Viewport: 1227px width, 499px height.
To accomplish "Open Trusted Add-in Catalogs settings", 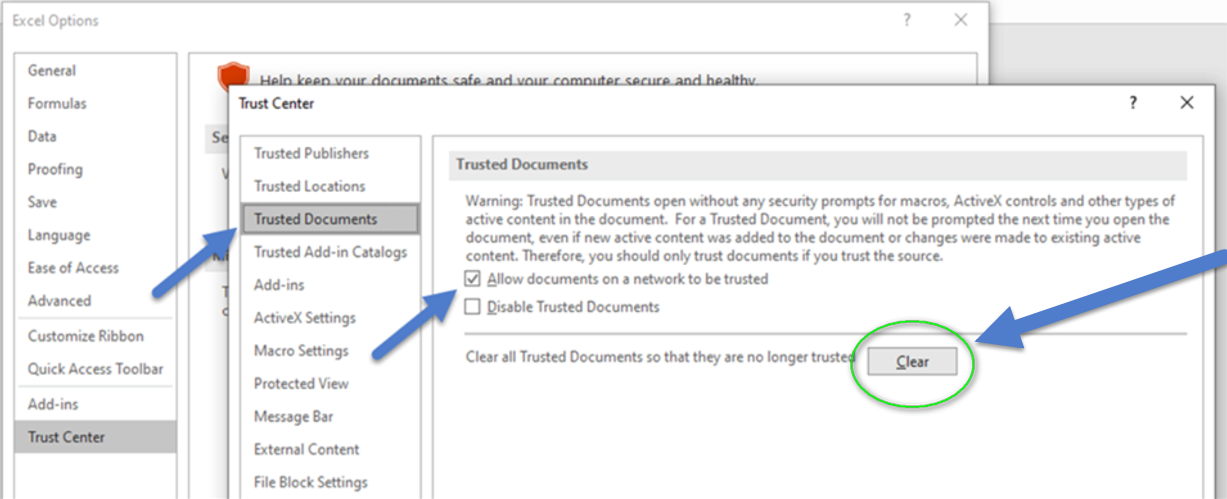I will 330,252.
